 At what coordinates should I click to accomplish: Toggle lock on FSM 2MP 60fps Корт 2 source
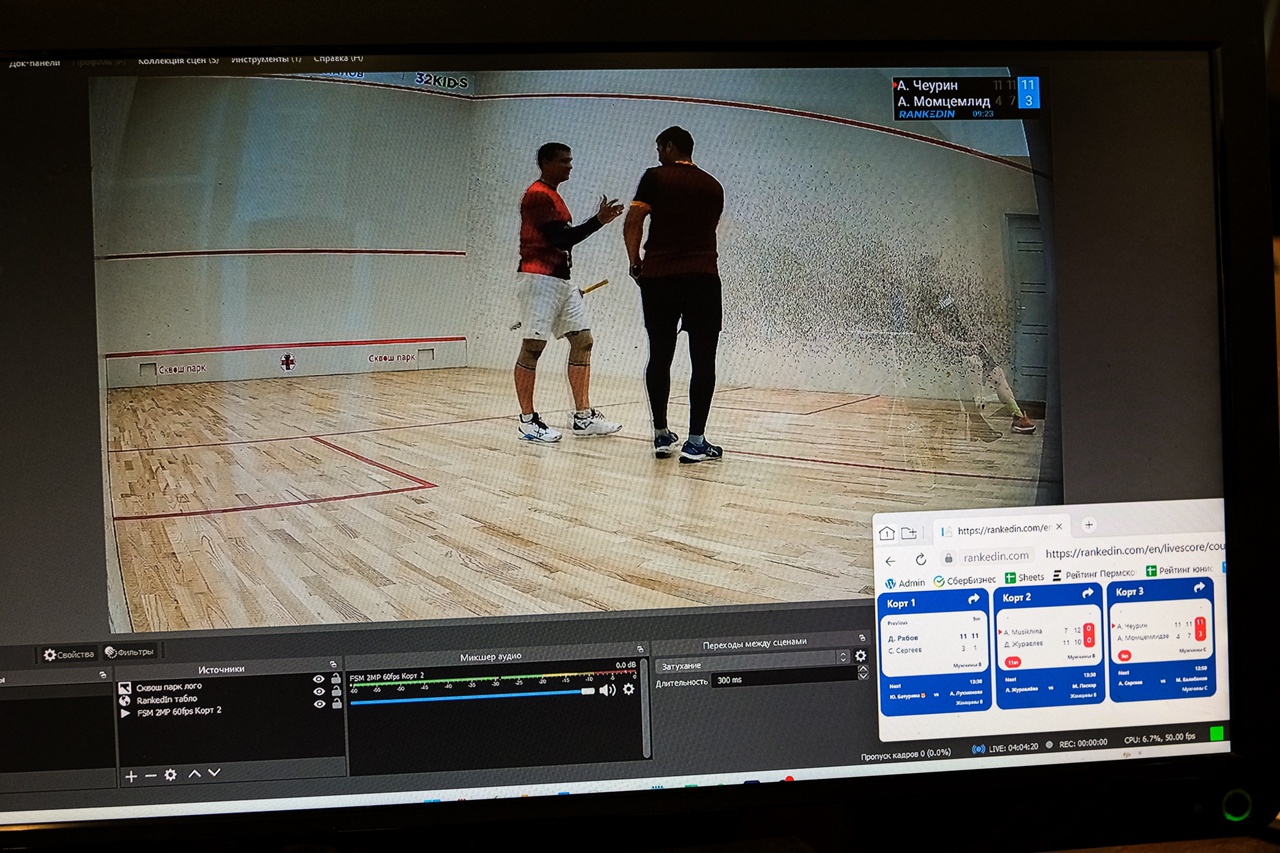pyautogui.click(x=336, y=703)
